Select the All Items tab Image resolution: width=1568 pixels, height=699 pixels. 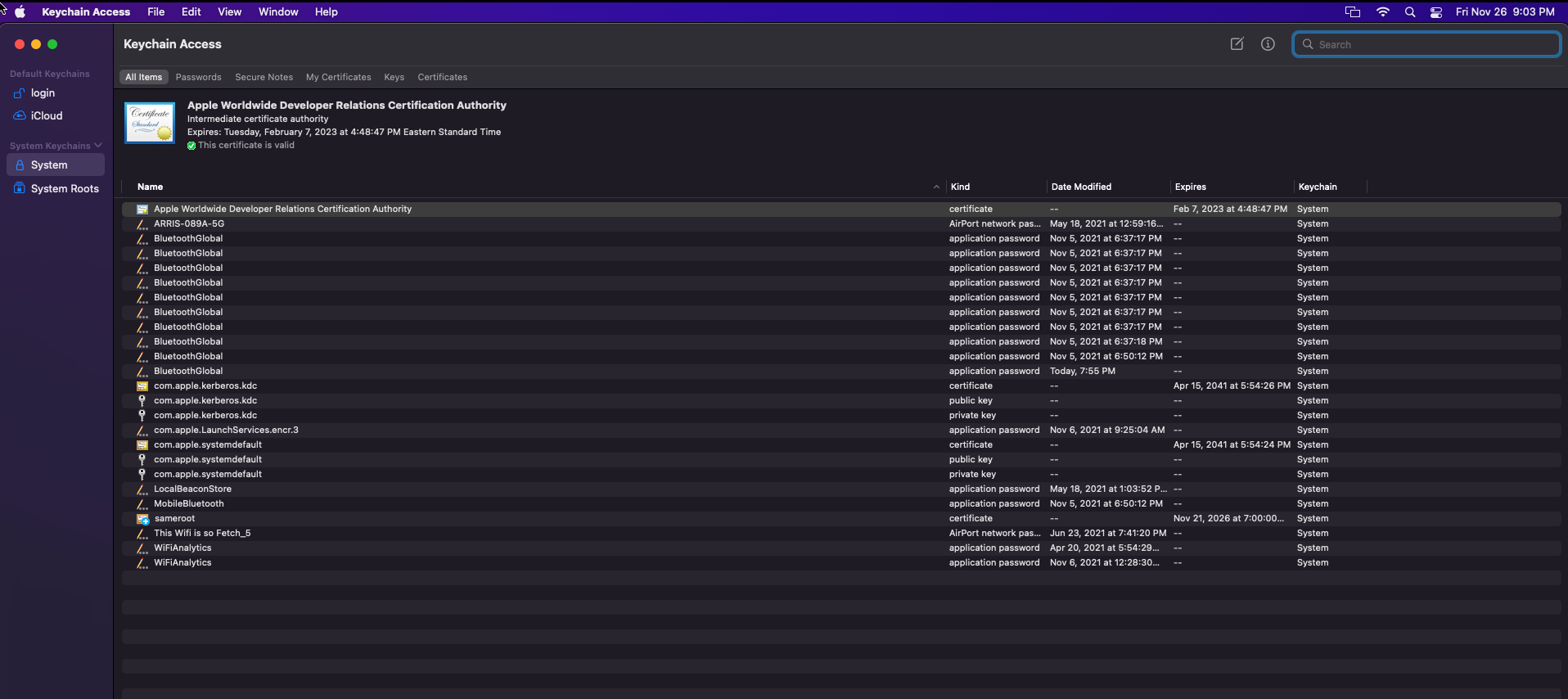click(x=144, y=77)
